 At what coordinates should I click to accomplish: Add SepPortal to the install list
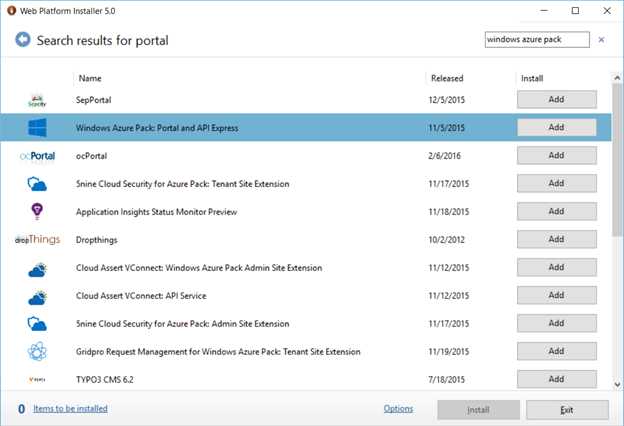coord(557,100)
